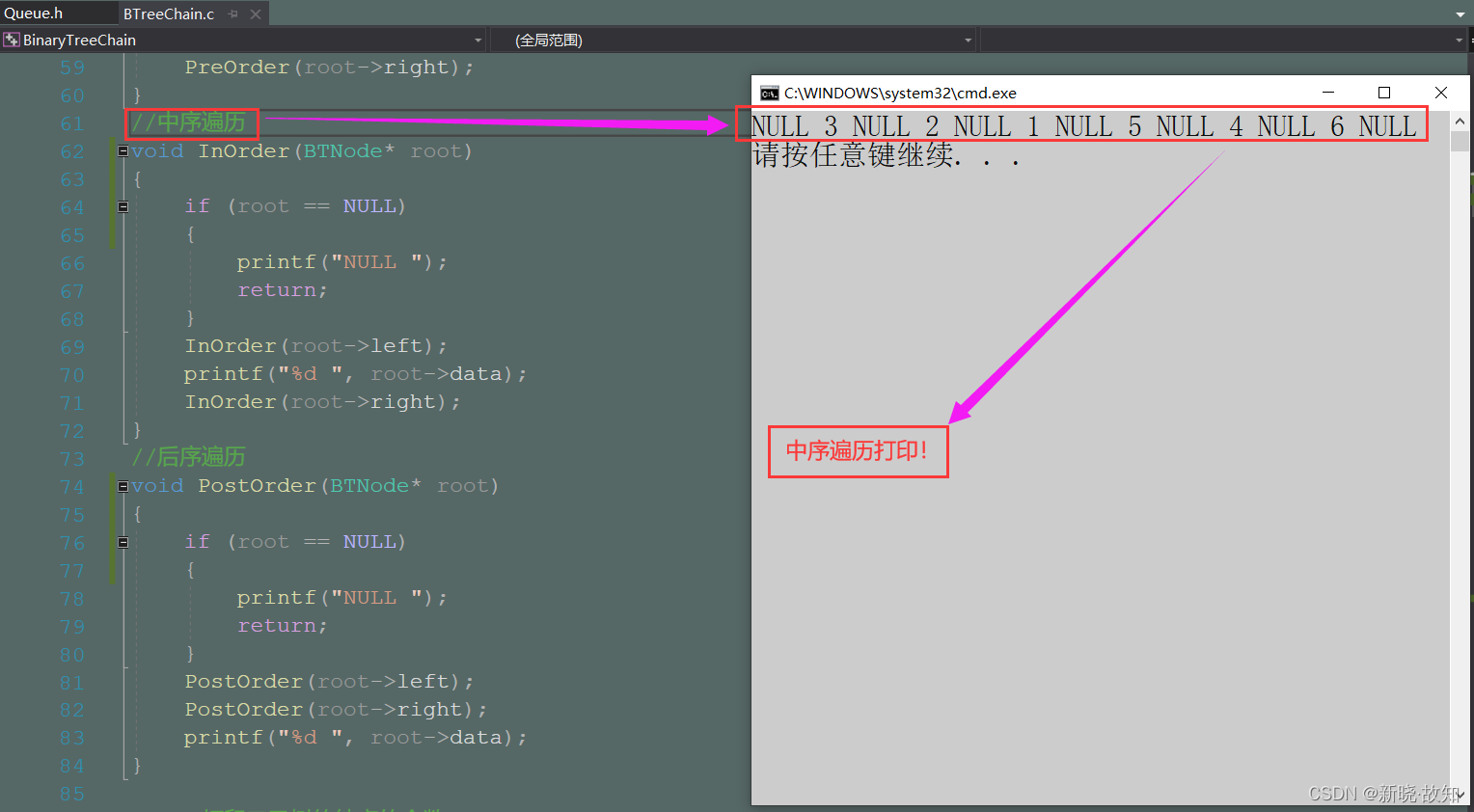
Task: Click the //后序遍历 comment on line 73
Action: click(189, 457)
